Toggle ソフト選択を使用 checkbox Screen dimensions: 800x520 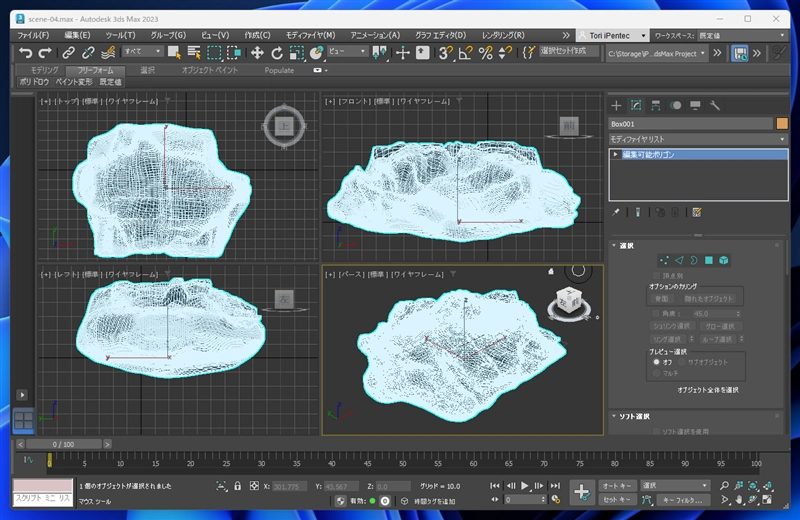pos(656,432)
